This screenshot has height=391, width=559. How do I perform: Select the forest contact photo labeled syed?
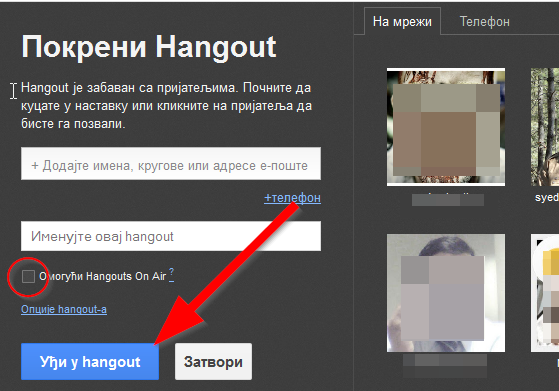coord(545,127)
